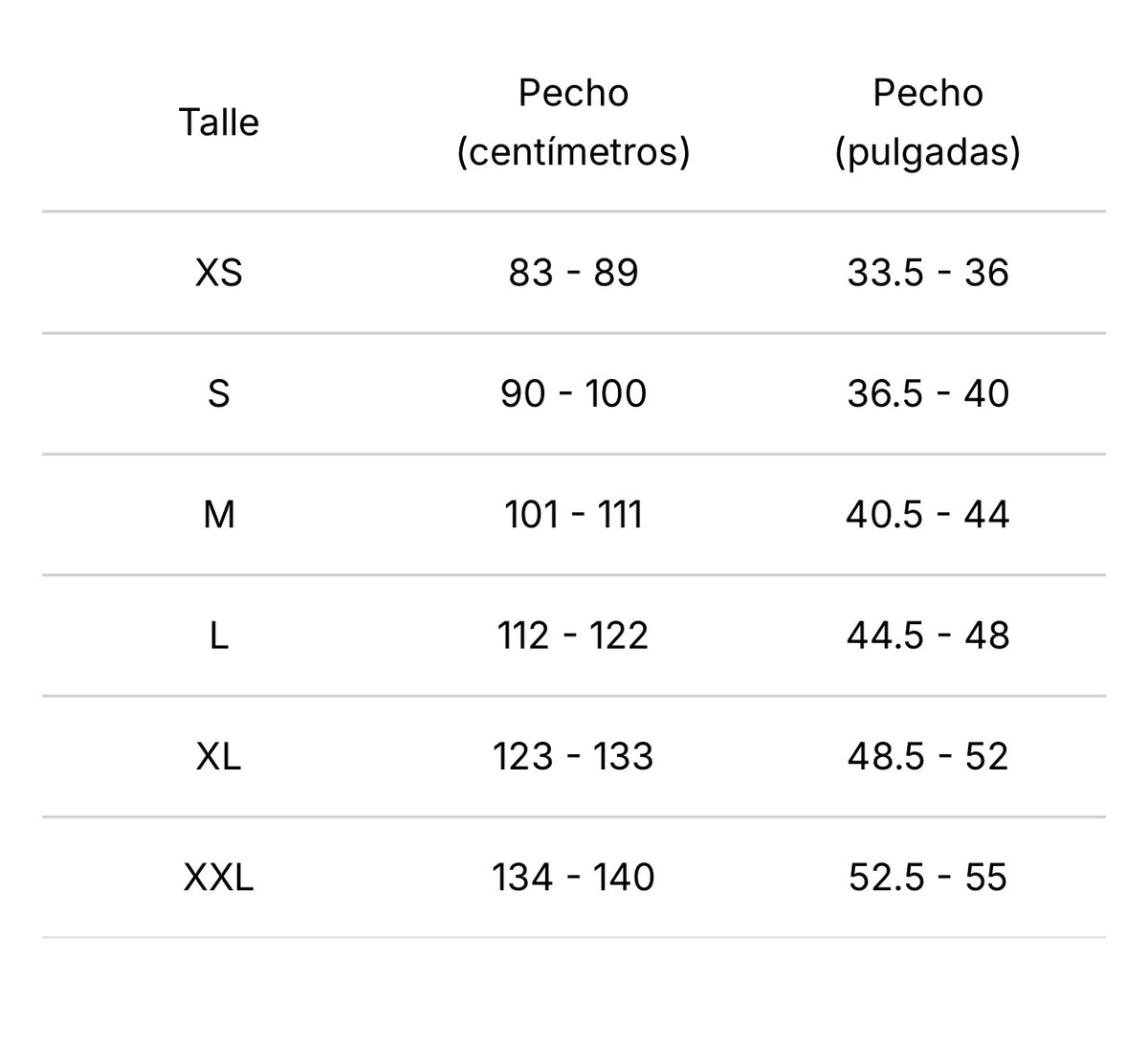Select the 123 - 133 centimeters cell

point(573,756)
